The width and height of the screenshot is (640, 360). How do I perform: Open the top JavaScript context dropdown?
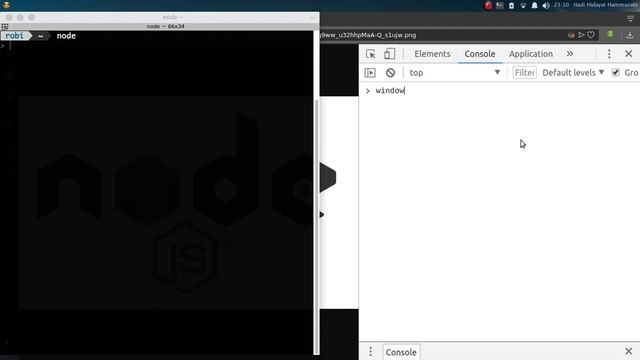(x=454, y=73)
